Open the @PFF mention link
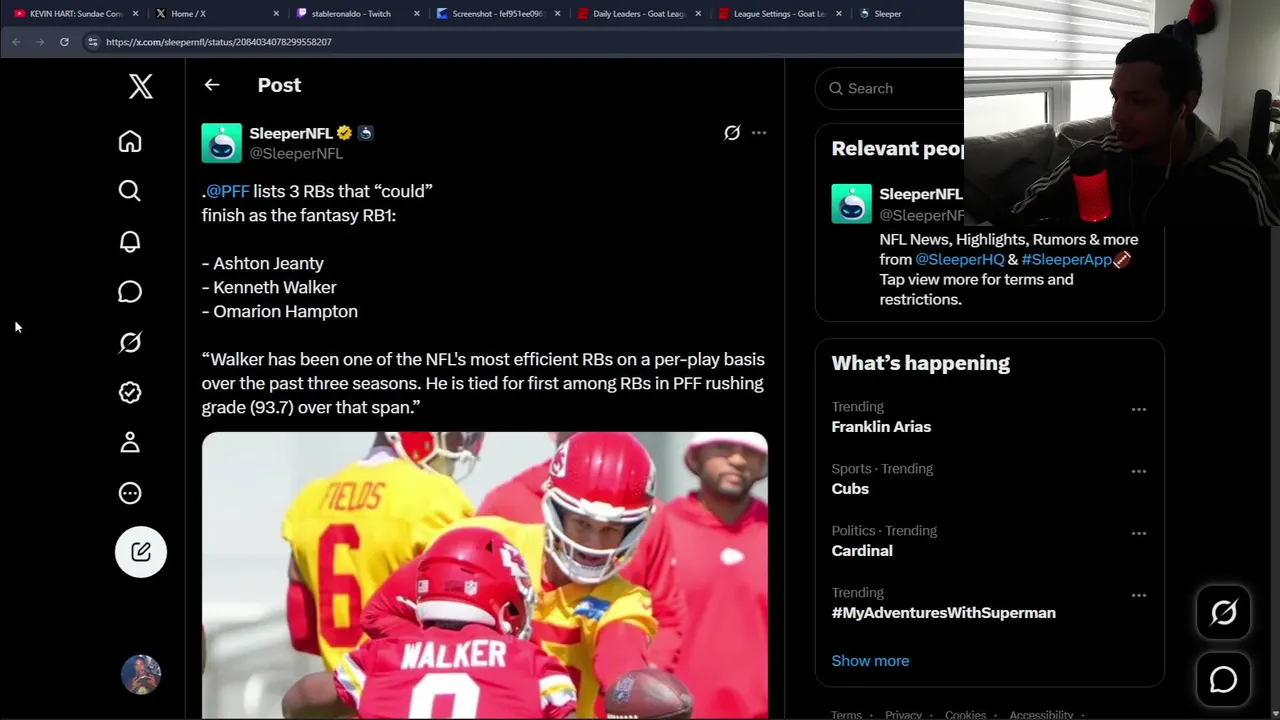The height and width of the screenshot is (720, 1280). [x=227, y=191]
